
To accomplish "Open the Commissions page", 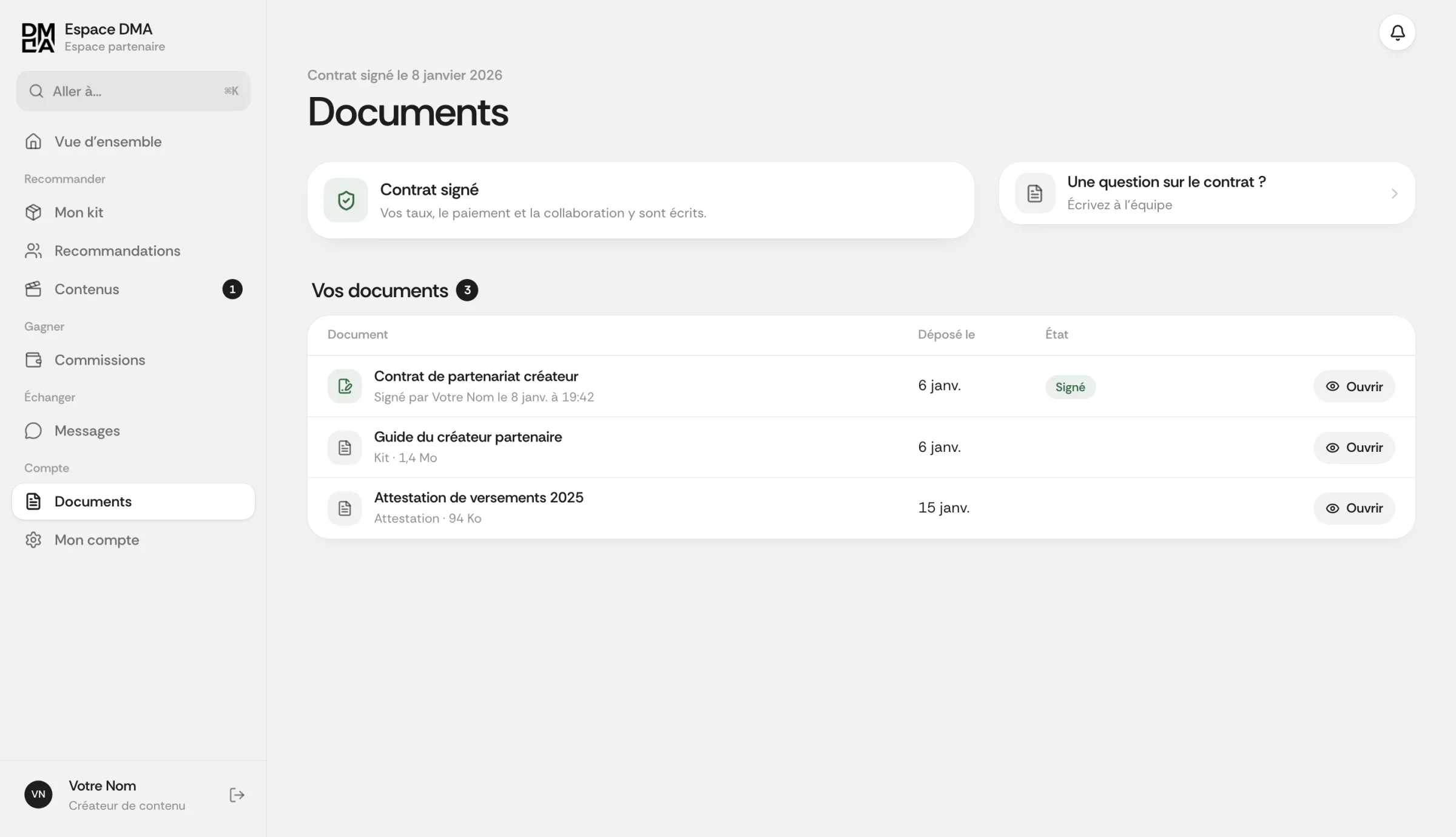I will coord(133,360).
